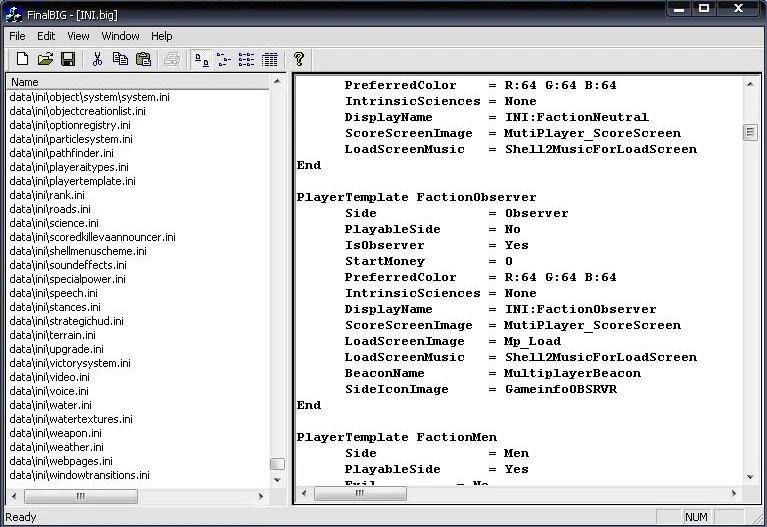Switch to list view mode
This screenshot has height=527, width=767.
coord(246,60)
